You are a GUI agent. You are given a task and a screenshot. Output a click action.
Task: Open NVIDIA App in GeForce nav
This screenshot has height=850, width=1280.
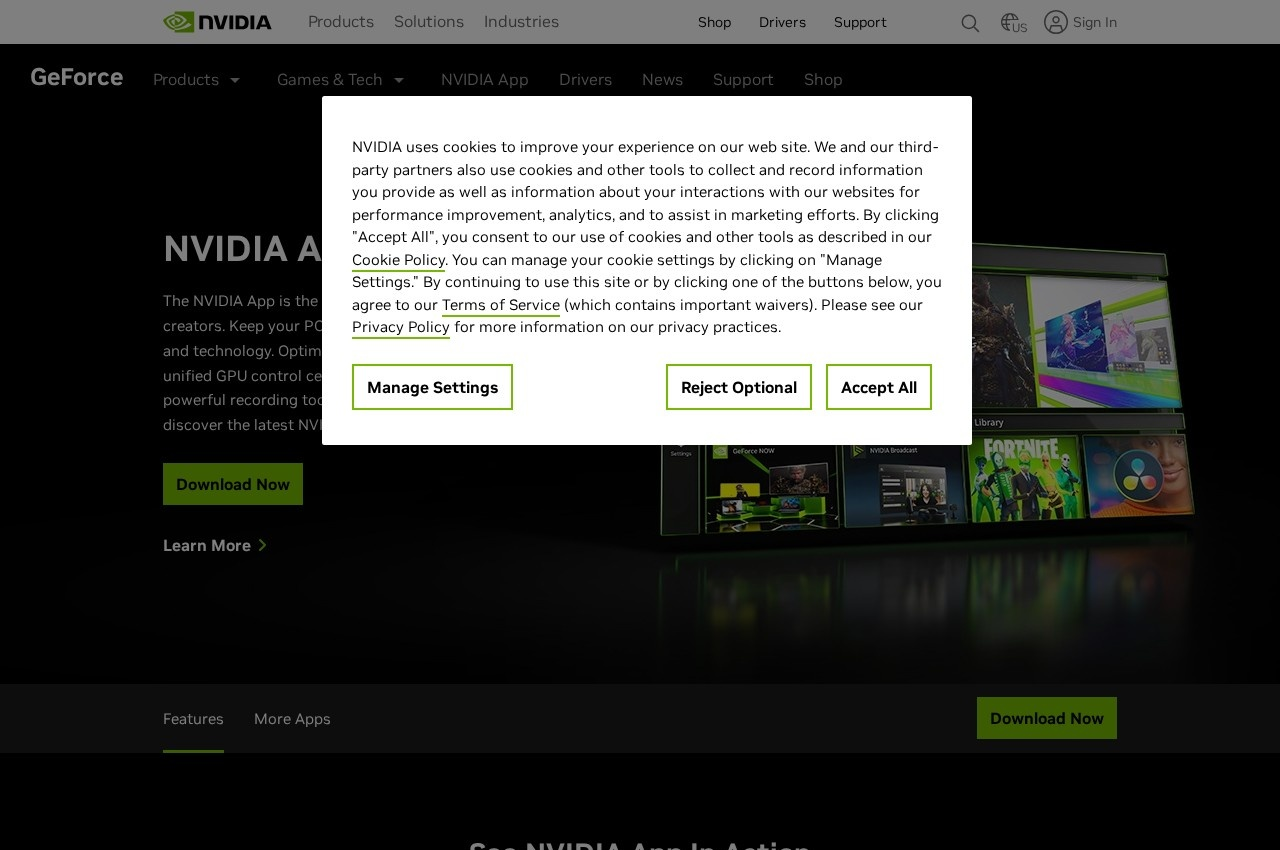[484, 80]
